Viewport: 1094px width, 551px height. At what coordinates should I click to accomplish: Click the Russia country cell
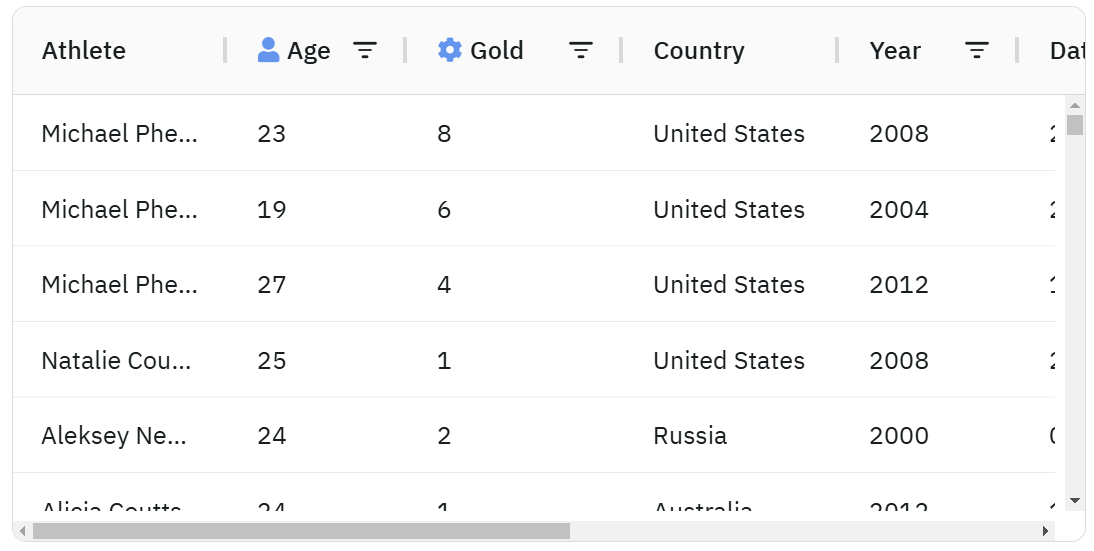tap(690, 436)
